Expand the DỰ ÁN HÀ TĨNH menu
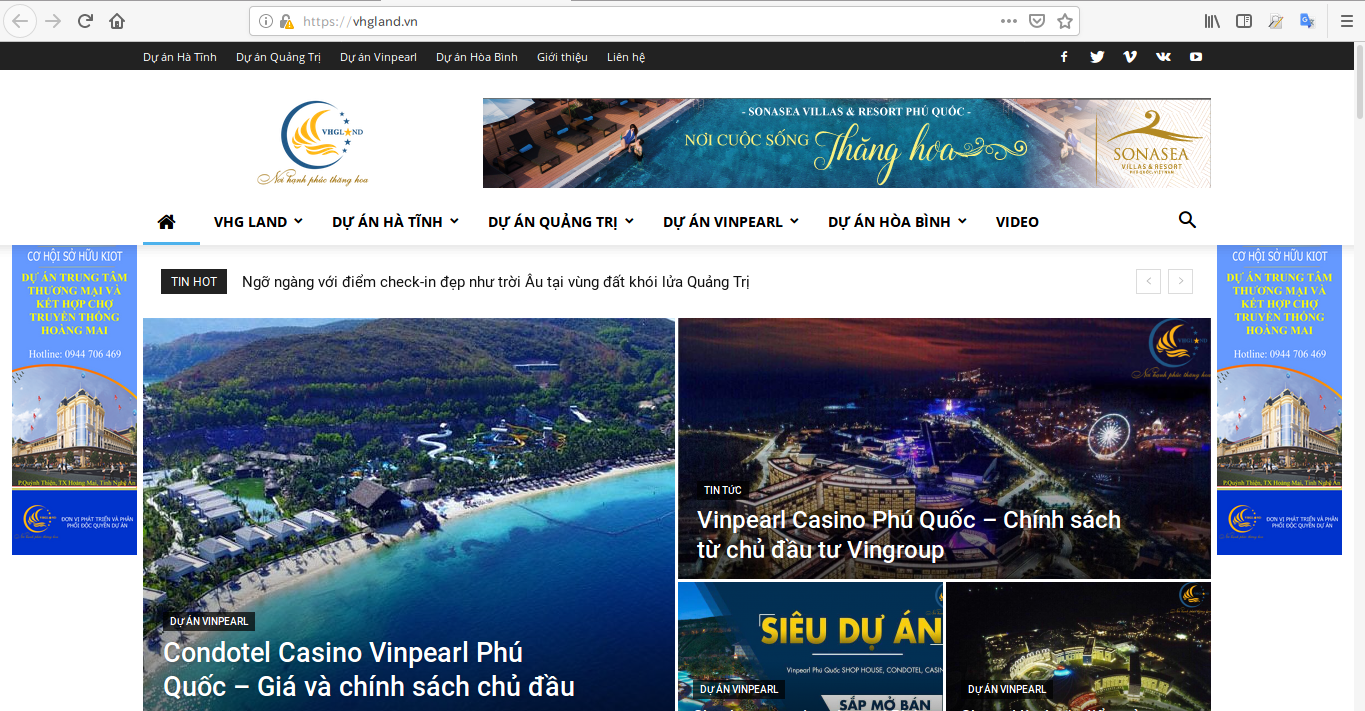Screen dimensions: 1365x711 coord(395,222)
